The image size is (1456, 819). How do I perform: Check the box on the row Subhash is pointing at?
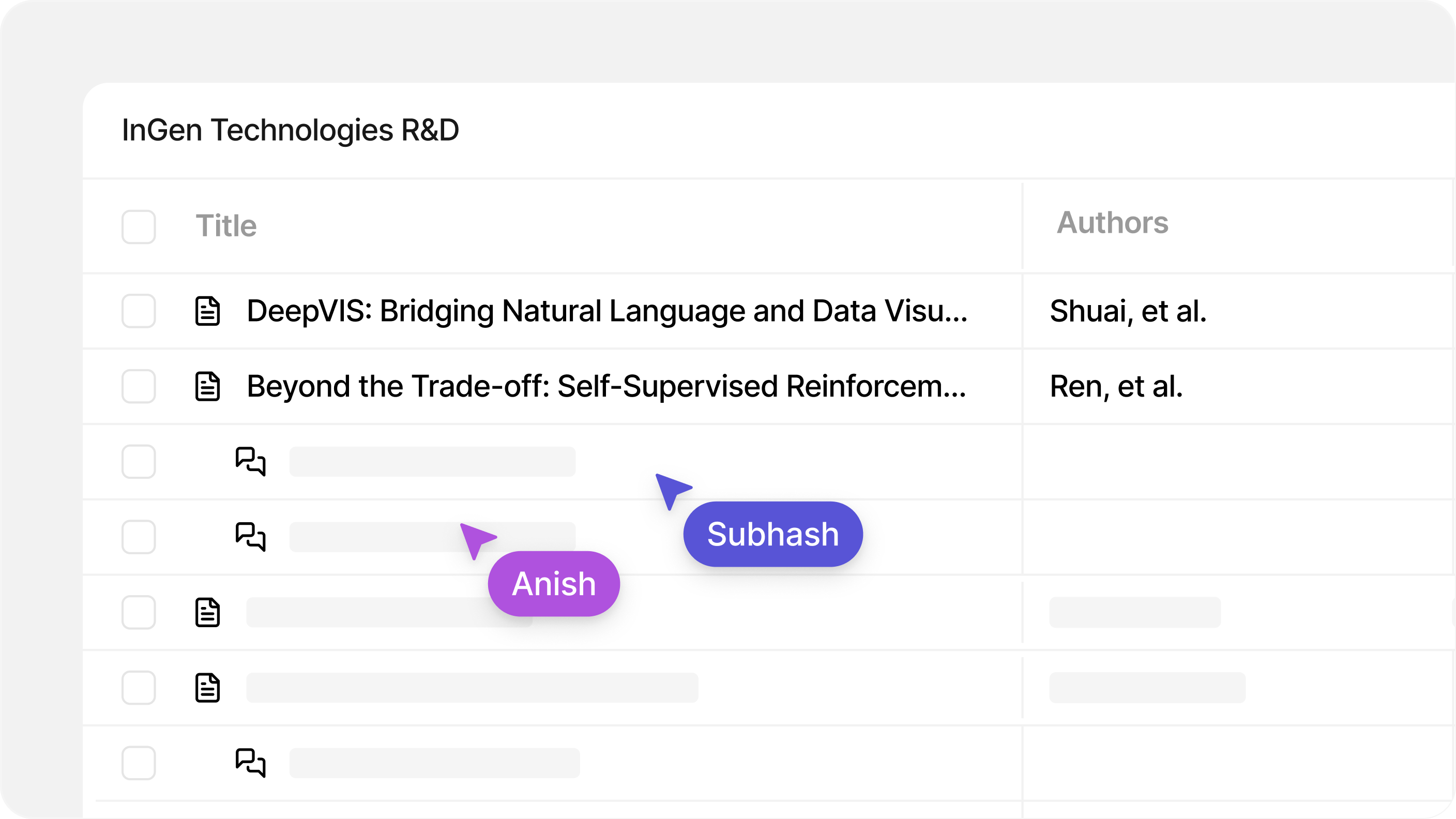[x=139, y=462]
